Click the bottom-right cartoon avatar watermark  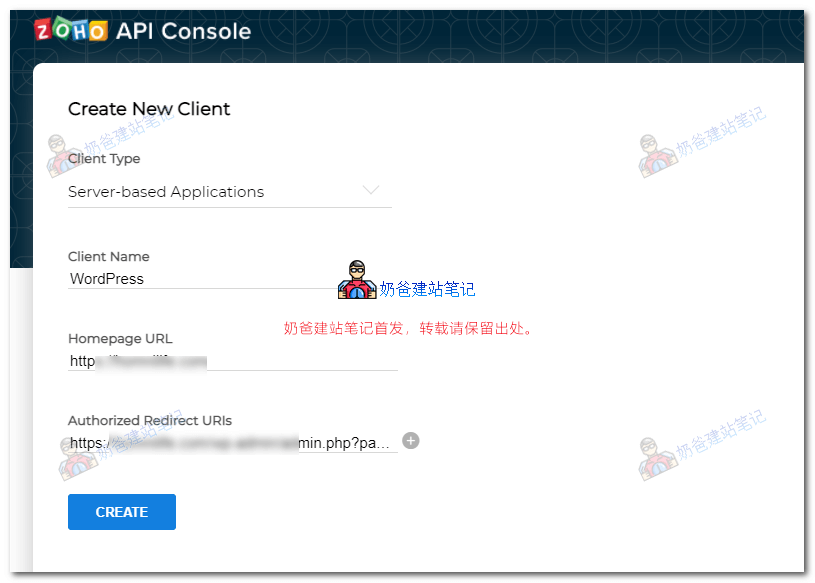pos(655,458)
